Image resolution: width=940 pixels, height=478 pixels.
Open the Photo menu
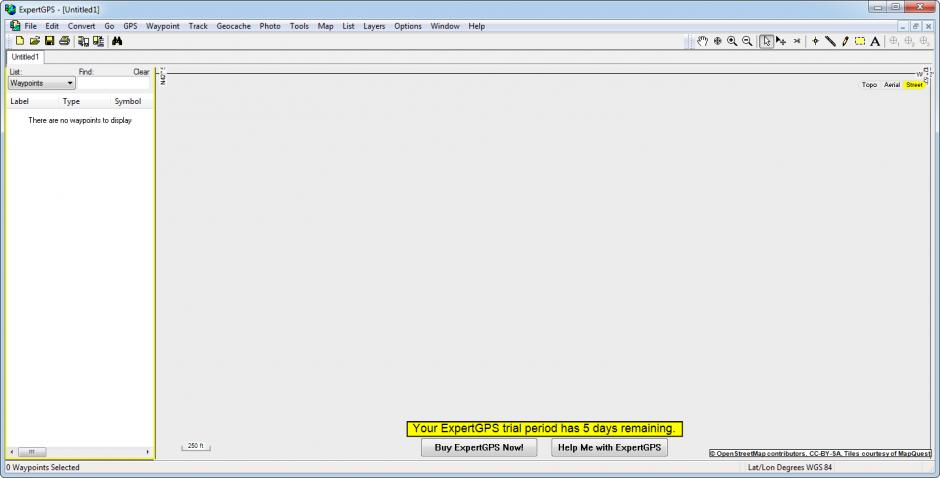click(x=270, y=26)
